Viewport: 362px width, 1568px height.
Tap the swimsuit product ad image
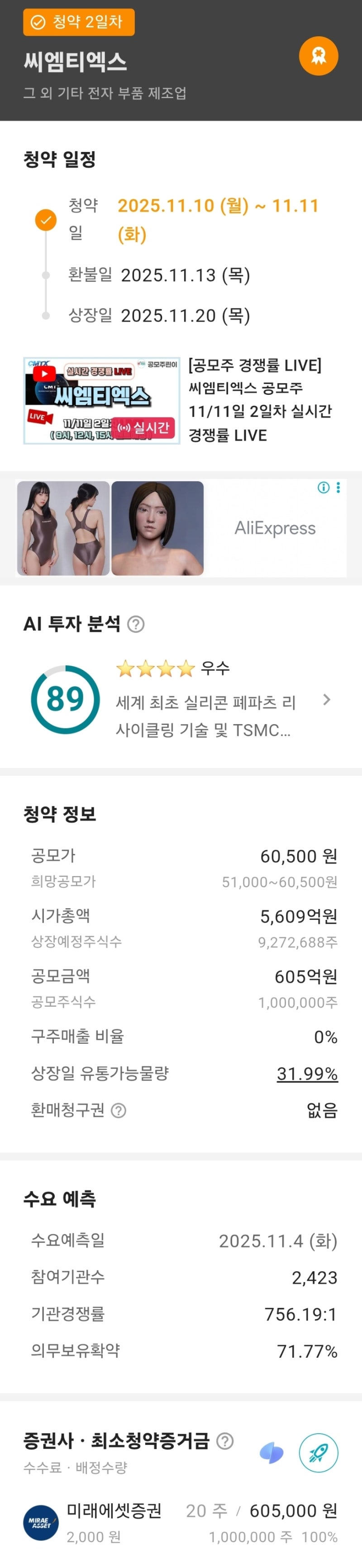coord(63,528)
